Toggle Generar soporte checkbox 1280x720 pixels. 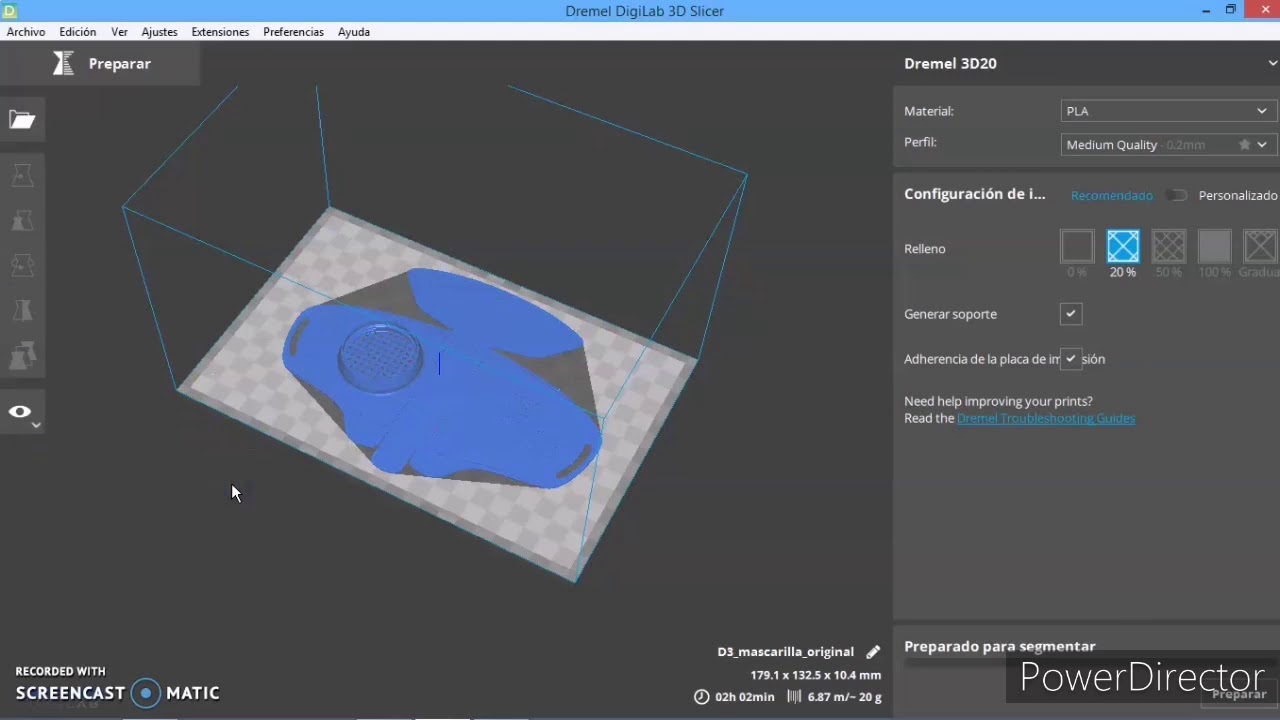coord(1071,314)
